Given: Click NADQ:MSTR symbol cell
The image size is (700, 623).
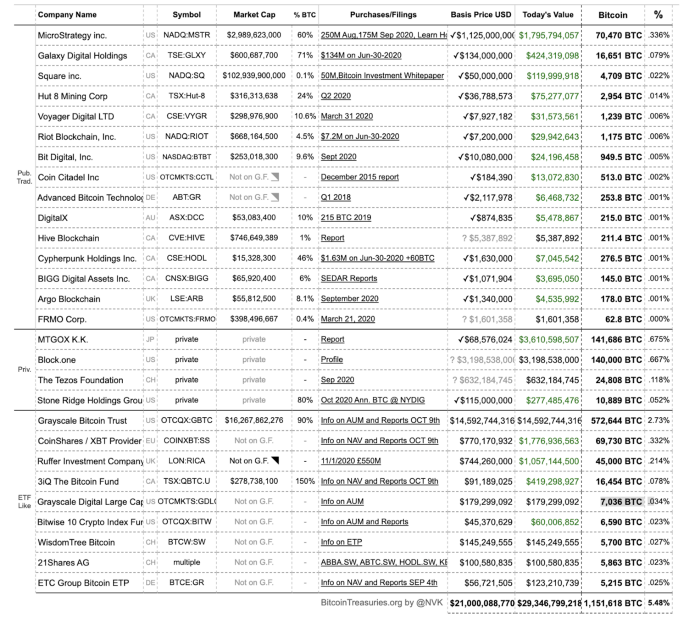Looking at the screenshot, I should pos(187,35).
